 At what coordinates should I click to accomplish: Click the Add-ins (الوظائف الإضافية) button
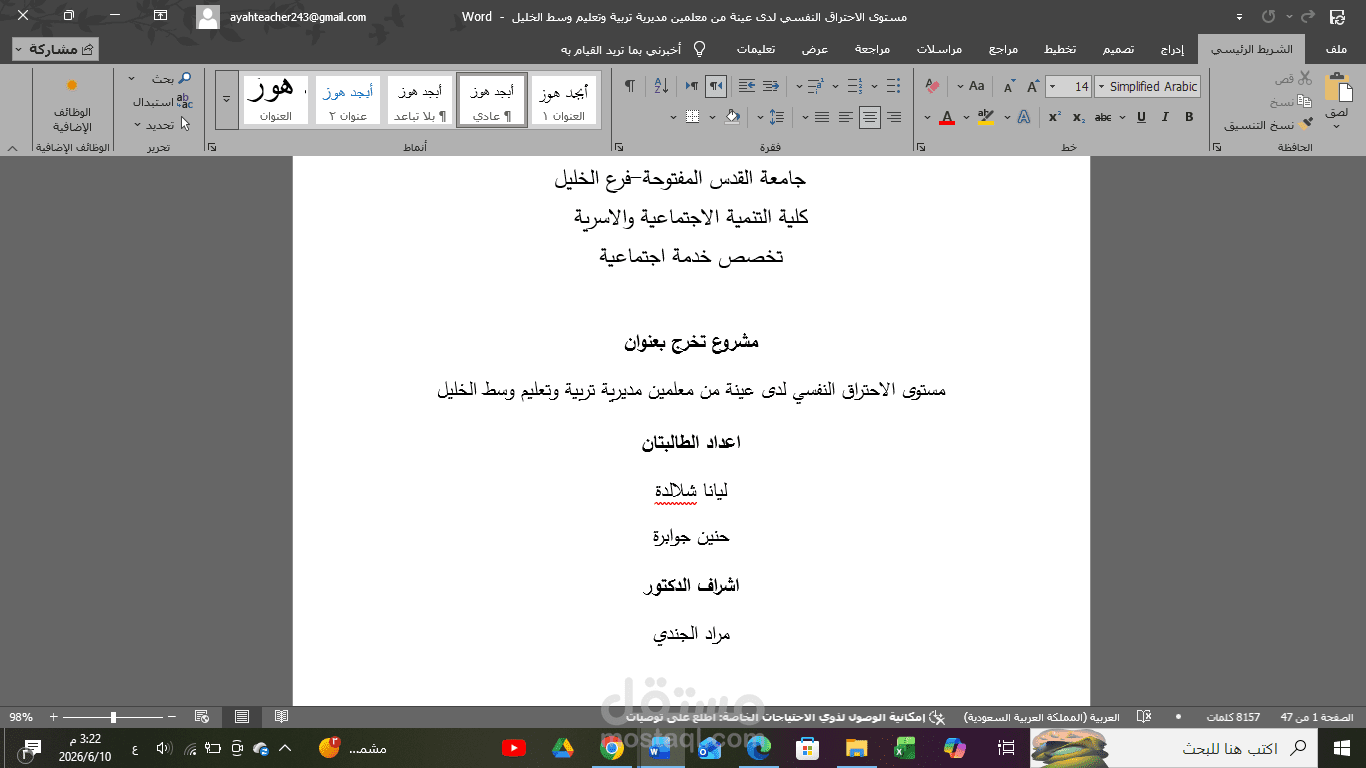click(x=72, y=106)
